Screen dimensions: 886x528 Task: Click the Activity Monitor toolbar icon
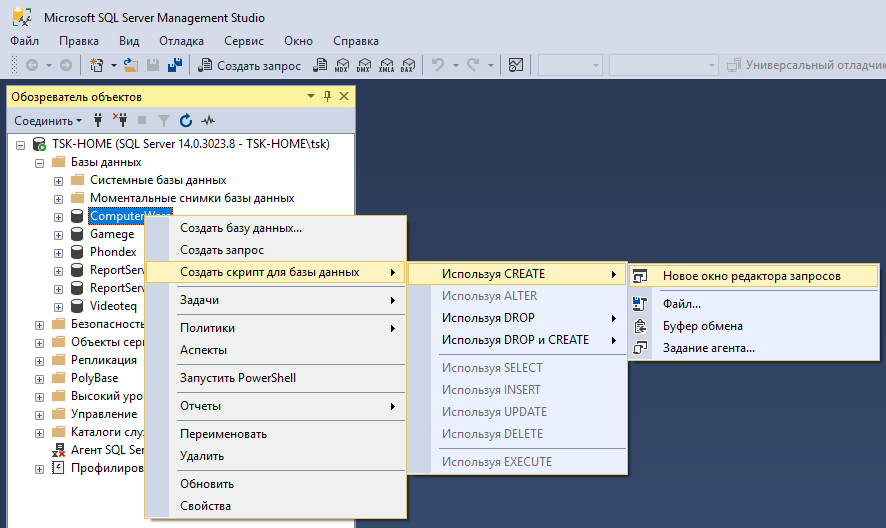click(516, 65)
